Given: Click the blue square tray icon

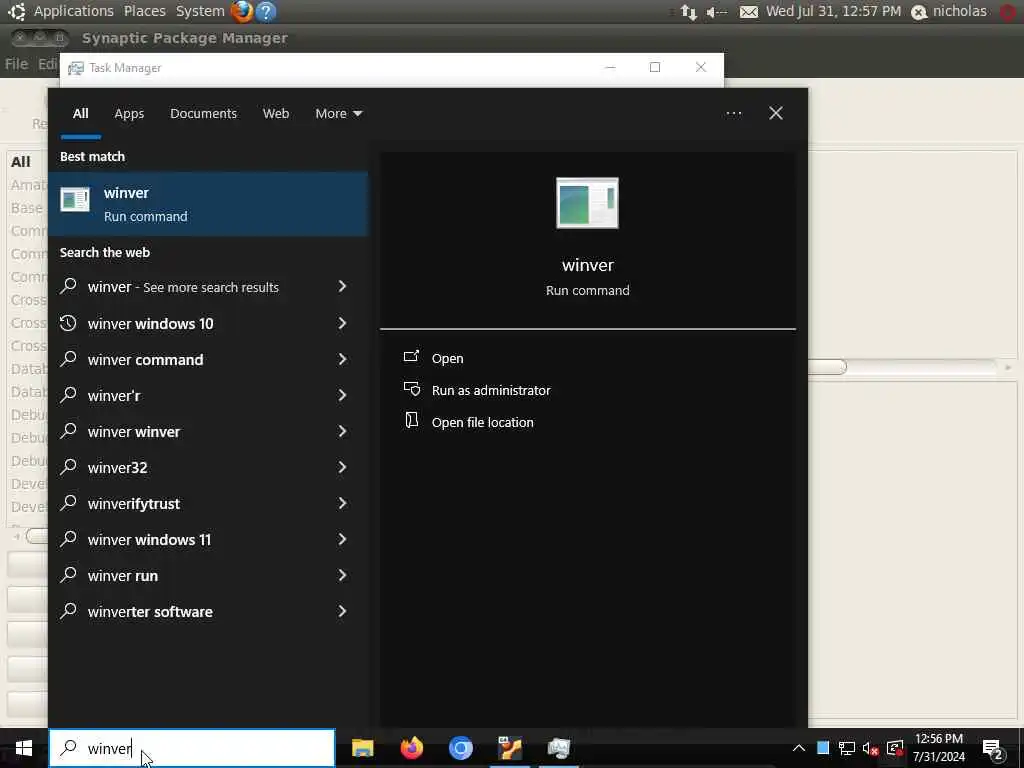Looking at the screenshot, I should [x=823, y=748].
